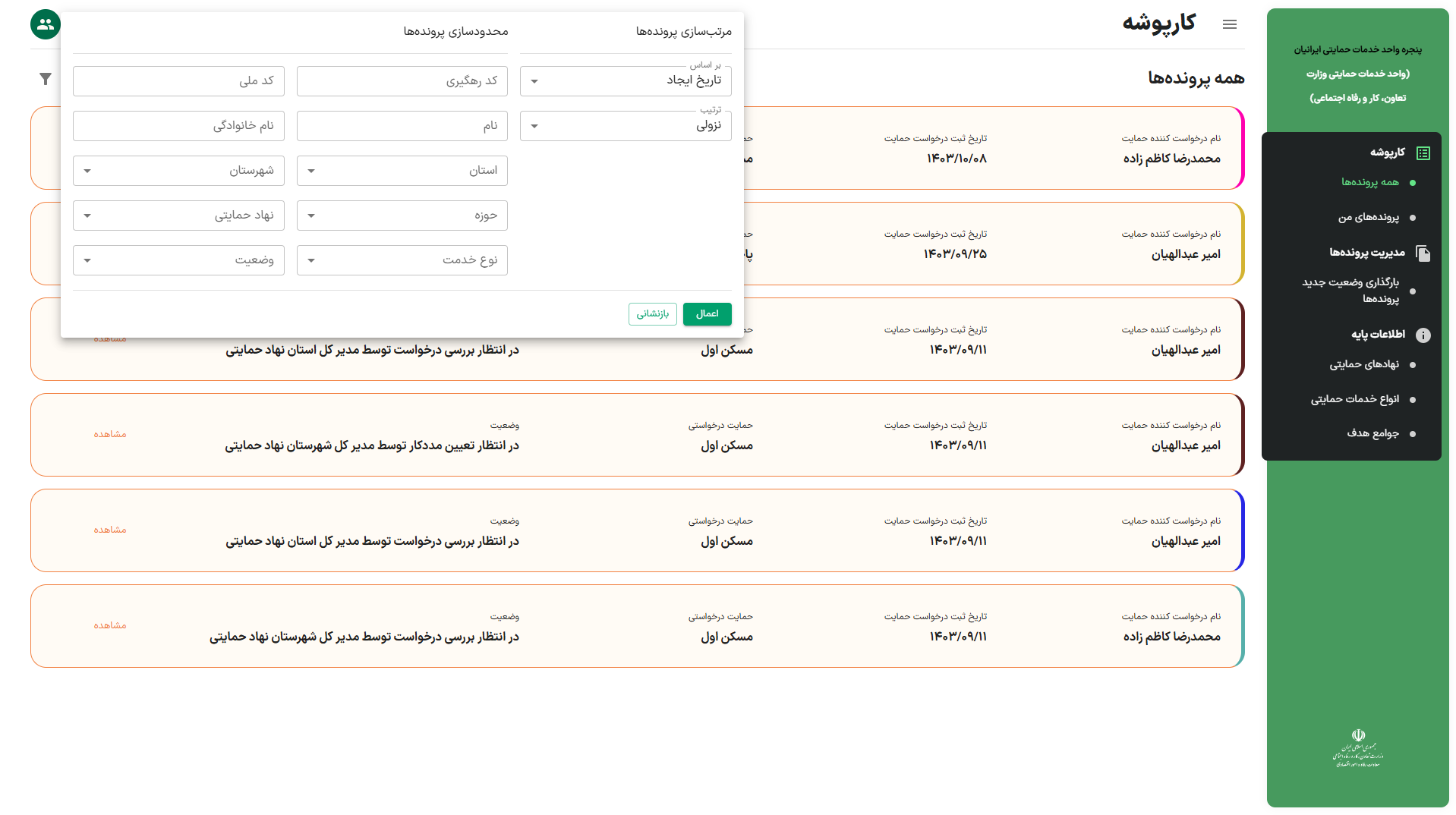Expand the استان dropdown
The height and width of the screenshot is (815, 1456).
[x=402, y=171]
